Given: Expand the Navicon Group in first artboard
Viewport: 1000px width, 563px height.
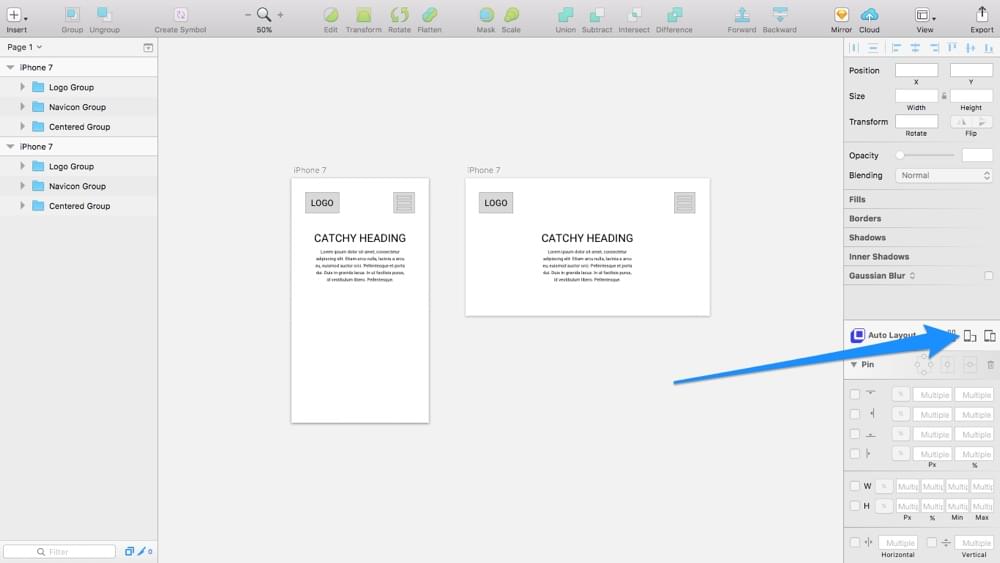Looking at the screenshot, I should (x=23, y=107).
